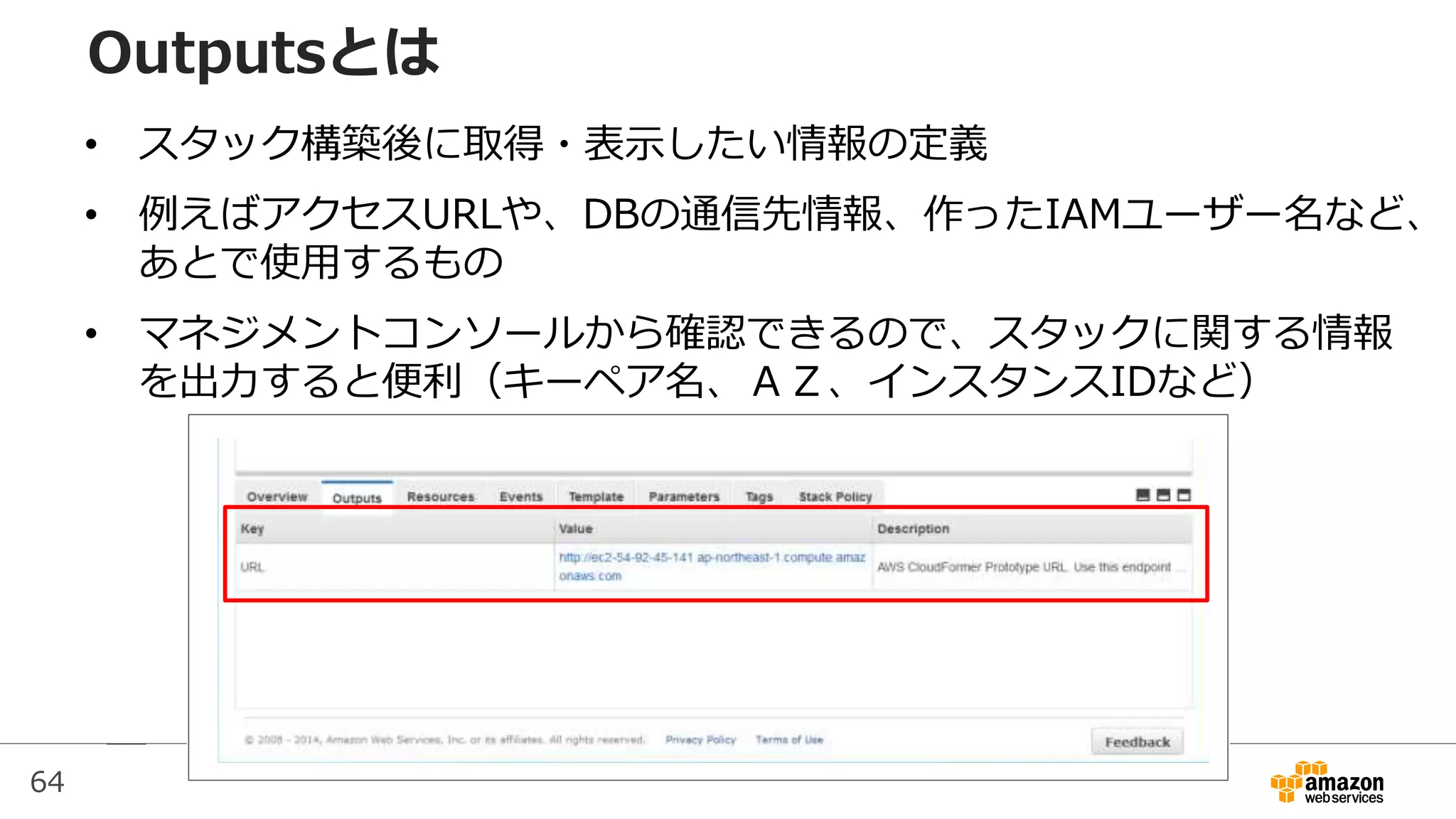Image resolution: width=1456 pixels, height=819 pixels.
Task: Click the copyright Amazon Web Services text
Action: click(445, 739)
